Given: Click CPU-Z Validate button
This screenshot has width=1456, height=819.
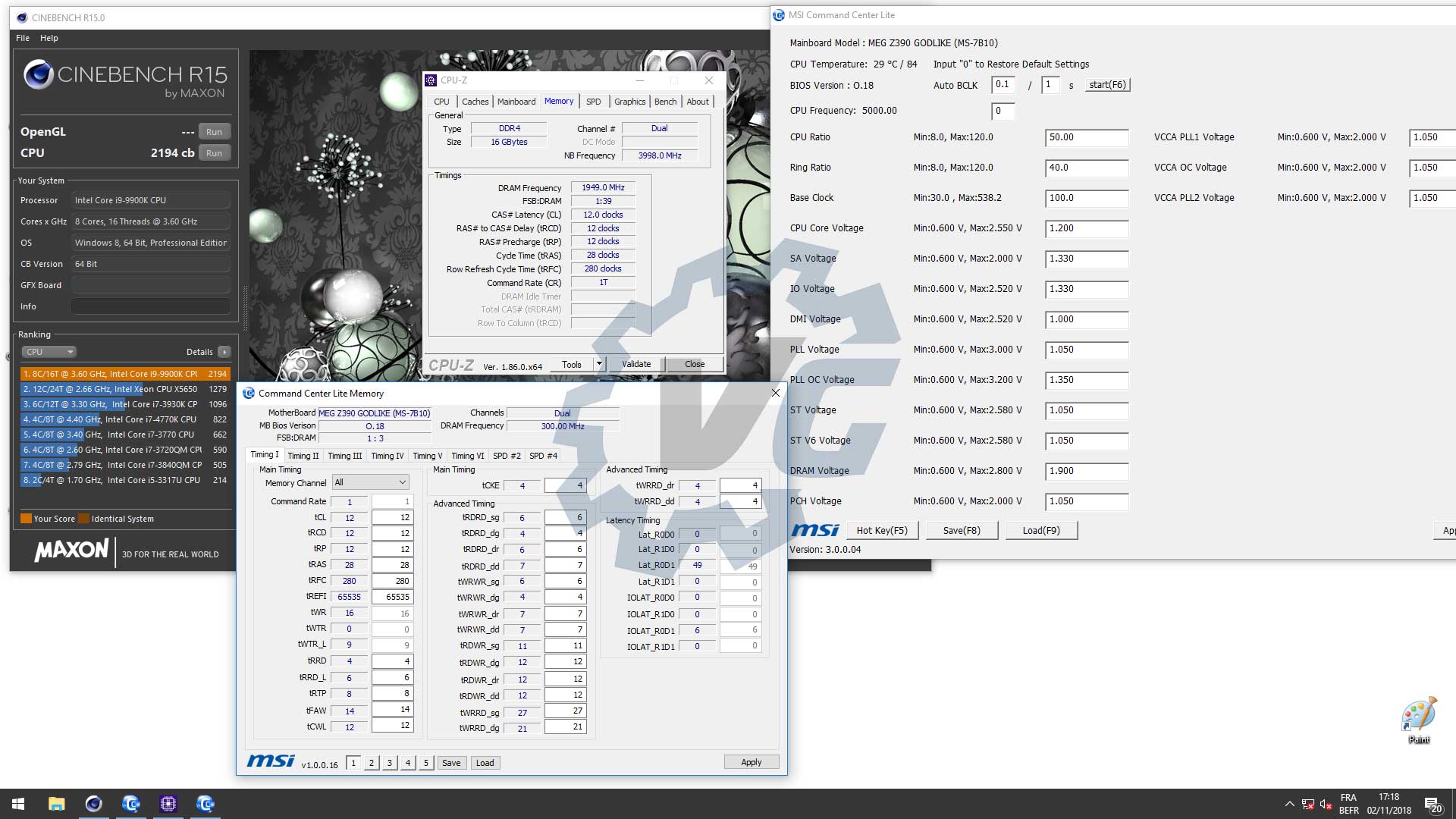Looking at the screenshot, I should [636, 364].
